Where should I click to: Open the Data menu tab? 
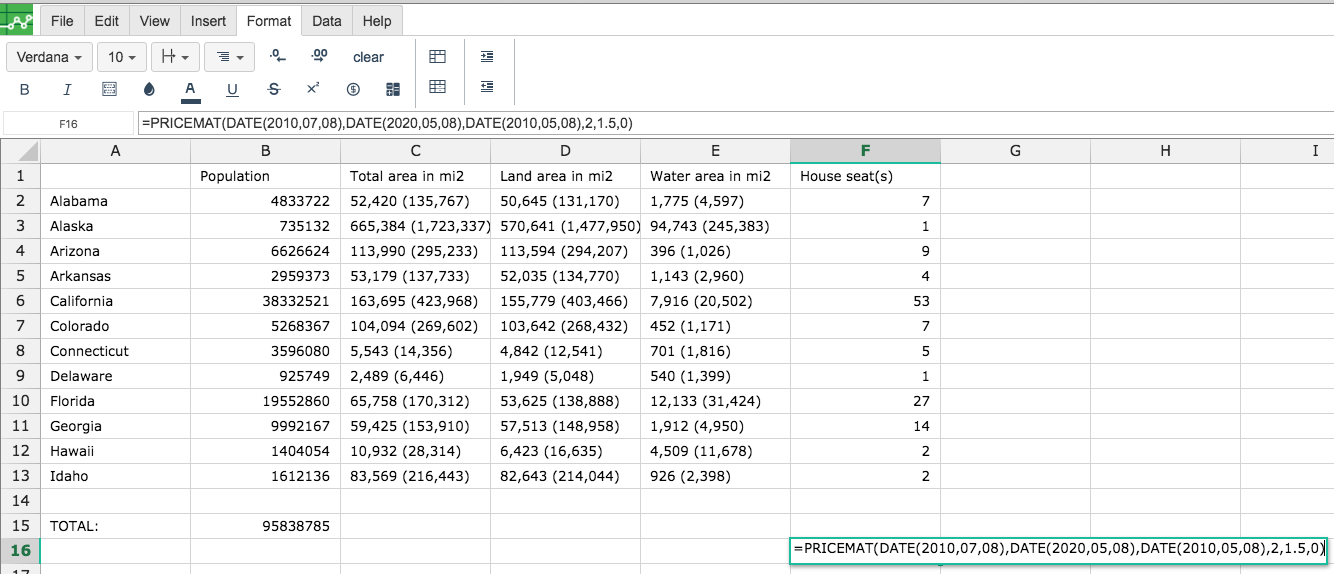[327, 21]
